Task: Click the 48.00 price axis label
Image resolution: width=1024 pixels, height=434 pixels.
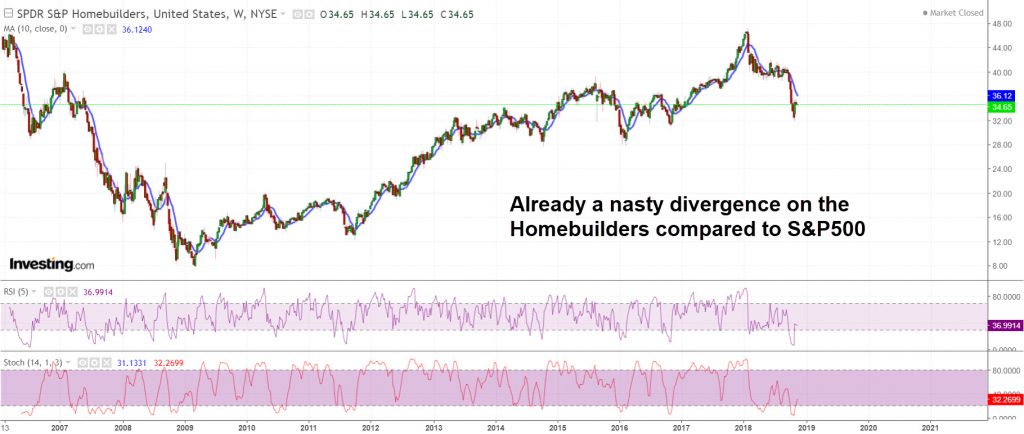Action: pos(1004,23)
